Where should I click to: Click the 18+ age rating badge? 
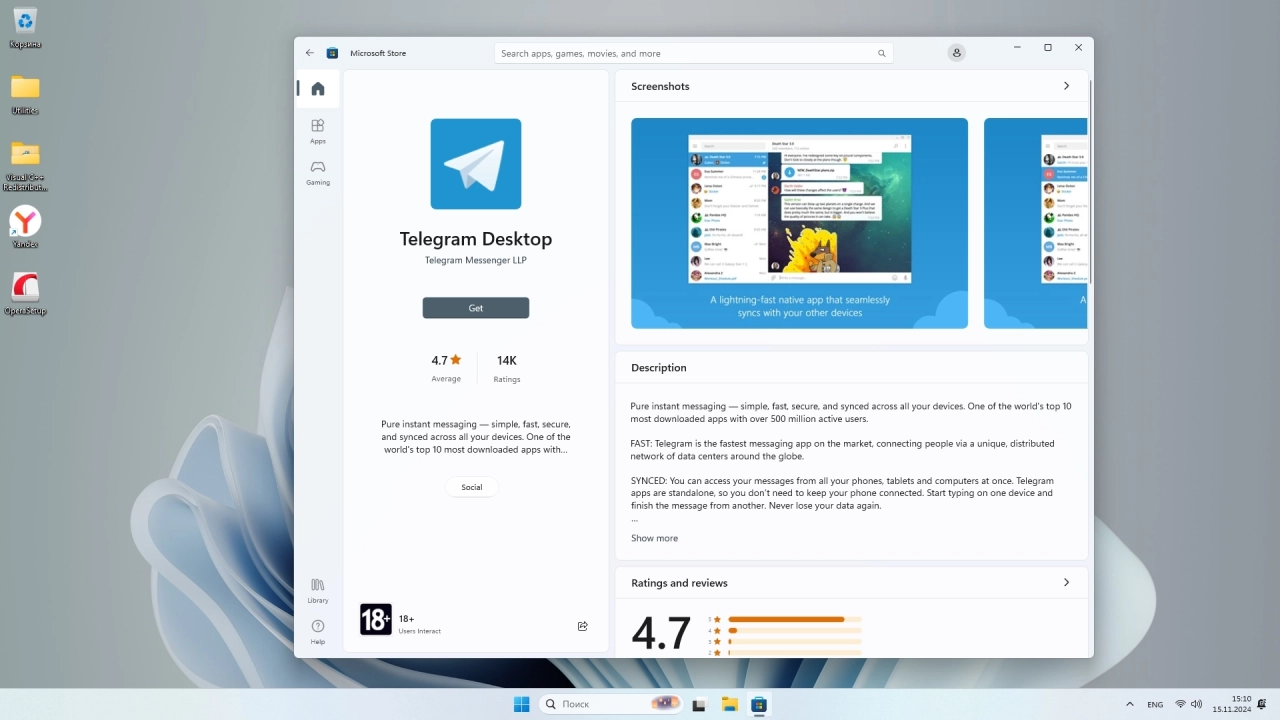click(376, 619)
